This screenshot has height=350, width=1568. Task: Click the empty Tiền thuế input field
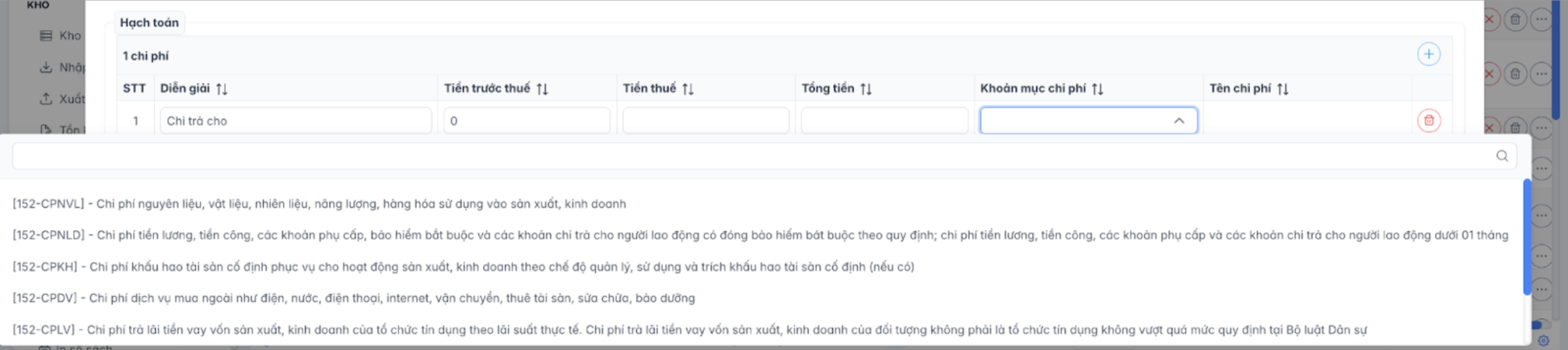pos(706,121)
